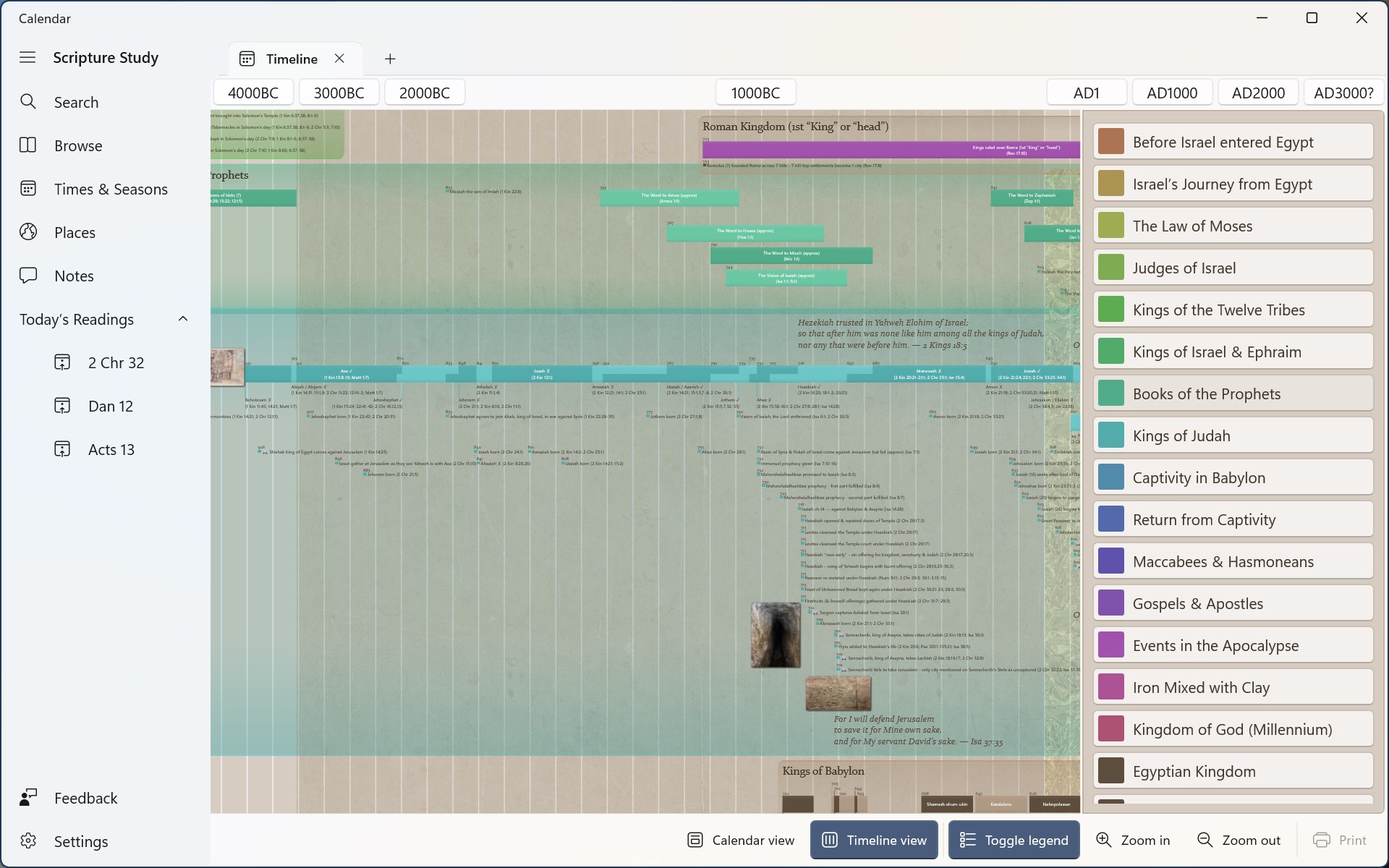Switch to Calendar view

point(739,840)
